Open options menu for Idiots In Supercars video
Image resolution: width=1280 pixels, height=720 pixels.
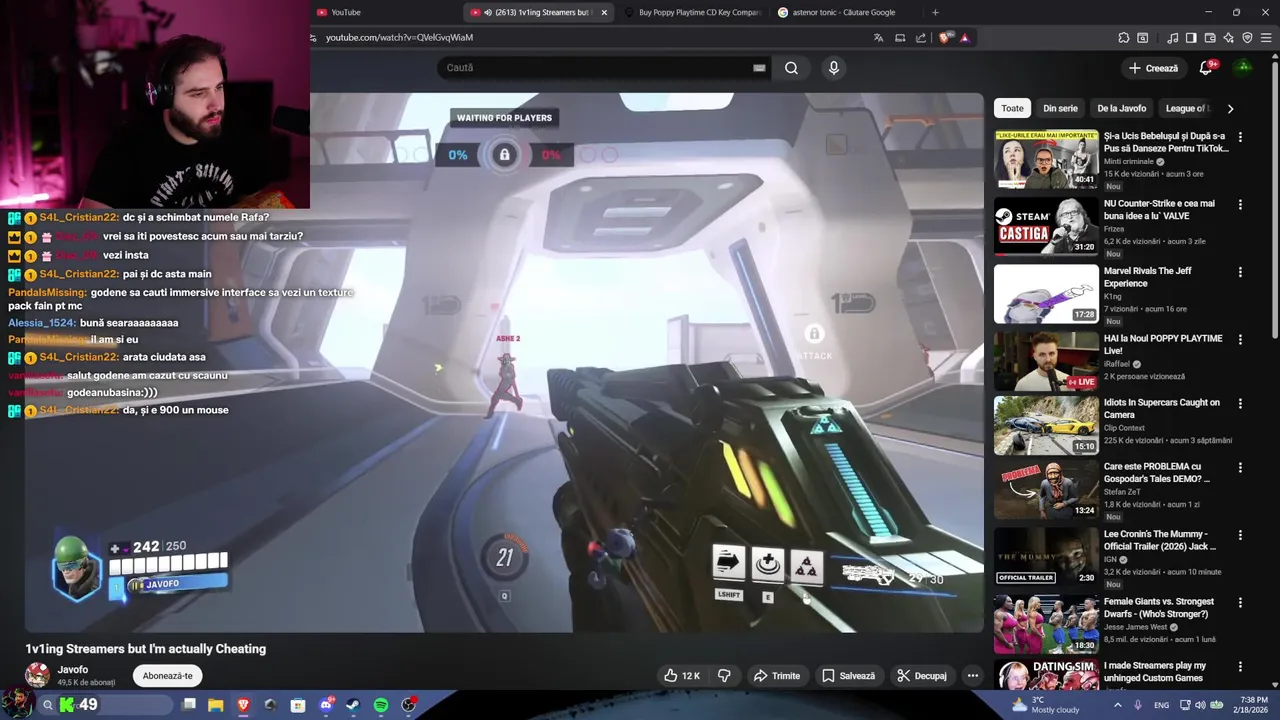point(1240,403)
